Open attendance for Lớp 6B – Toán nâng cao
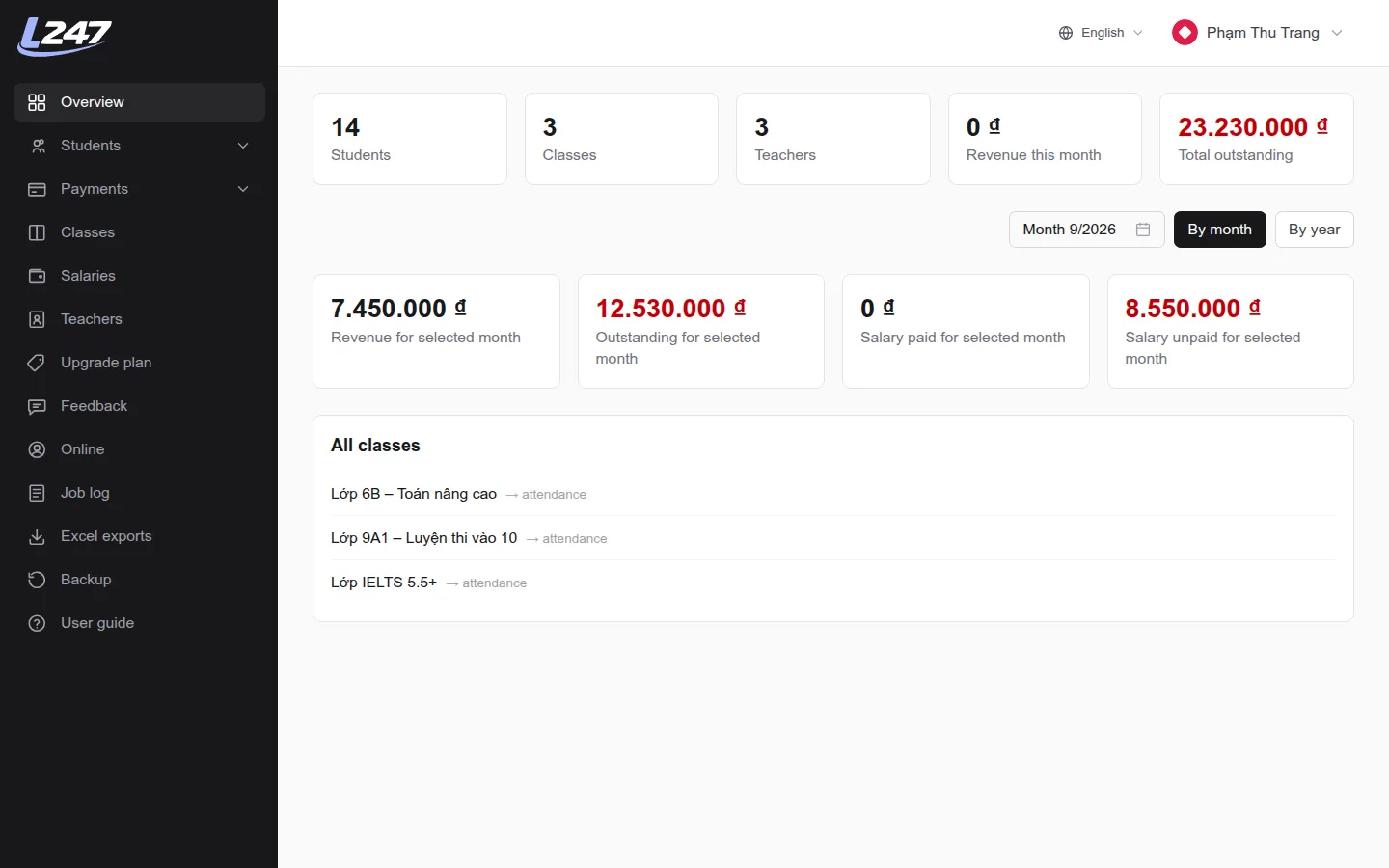 coord(546,495)
